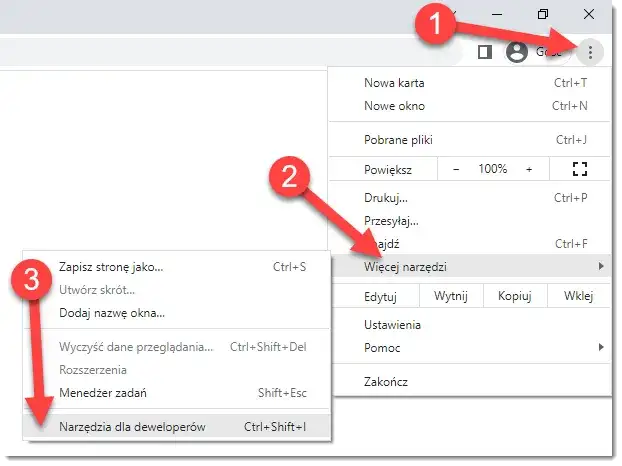The height and width of the screenshot is (466, 622).
Task: Increase zoom with the plus button
Action: click(529, 169)
